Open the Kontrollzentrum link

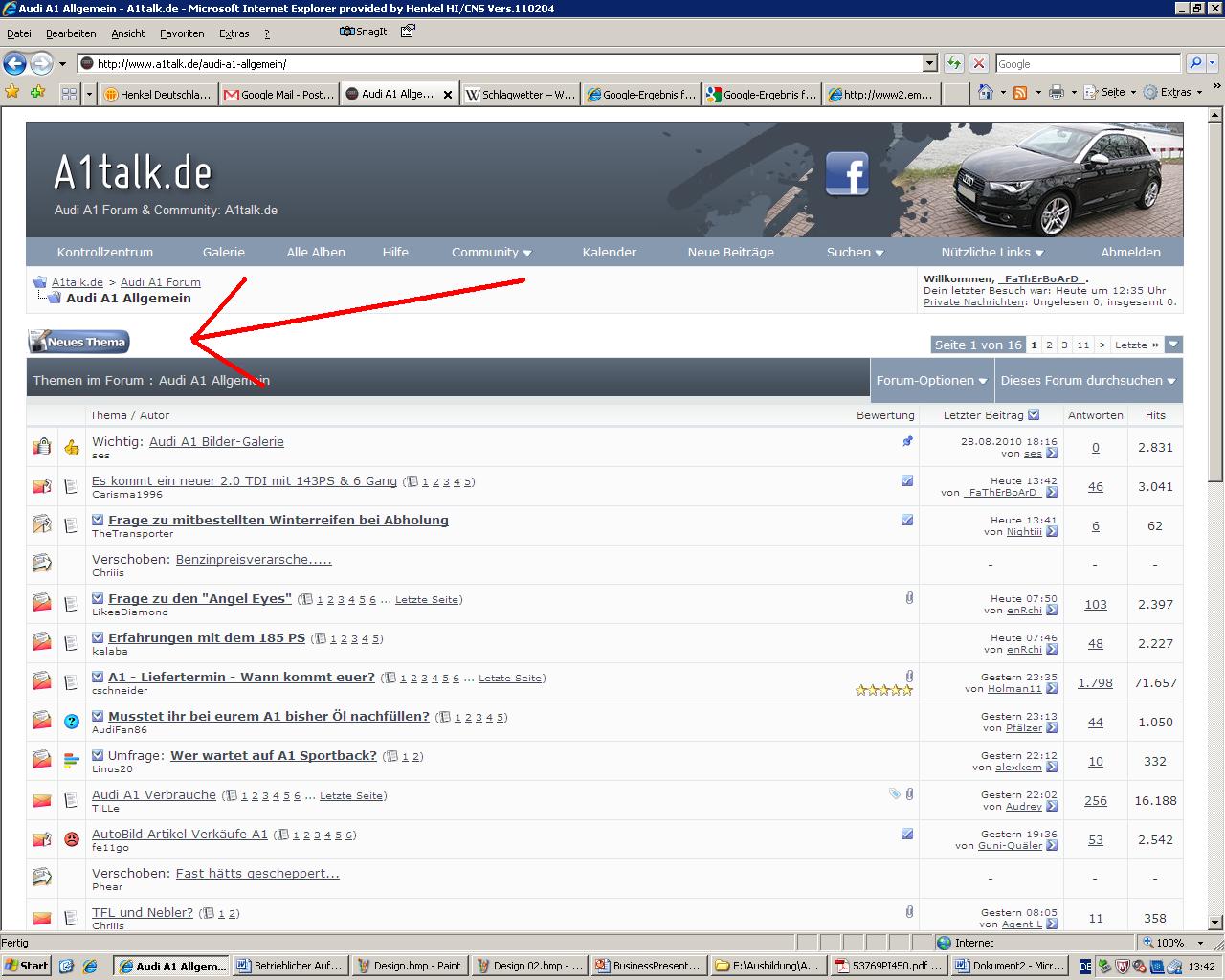click(105, 252)
